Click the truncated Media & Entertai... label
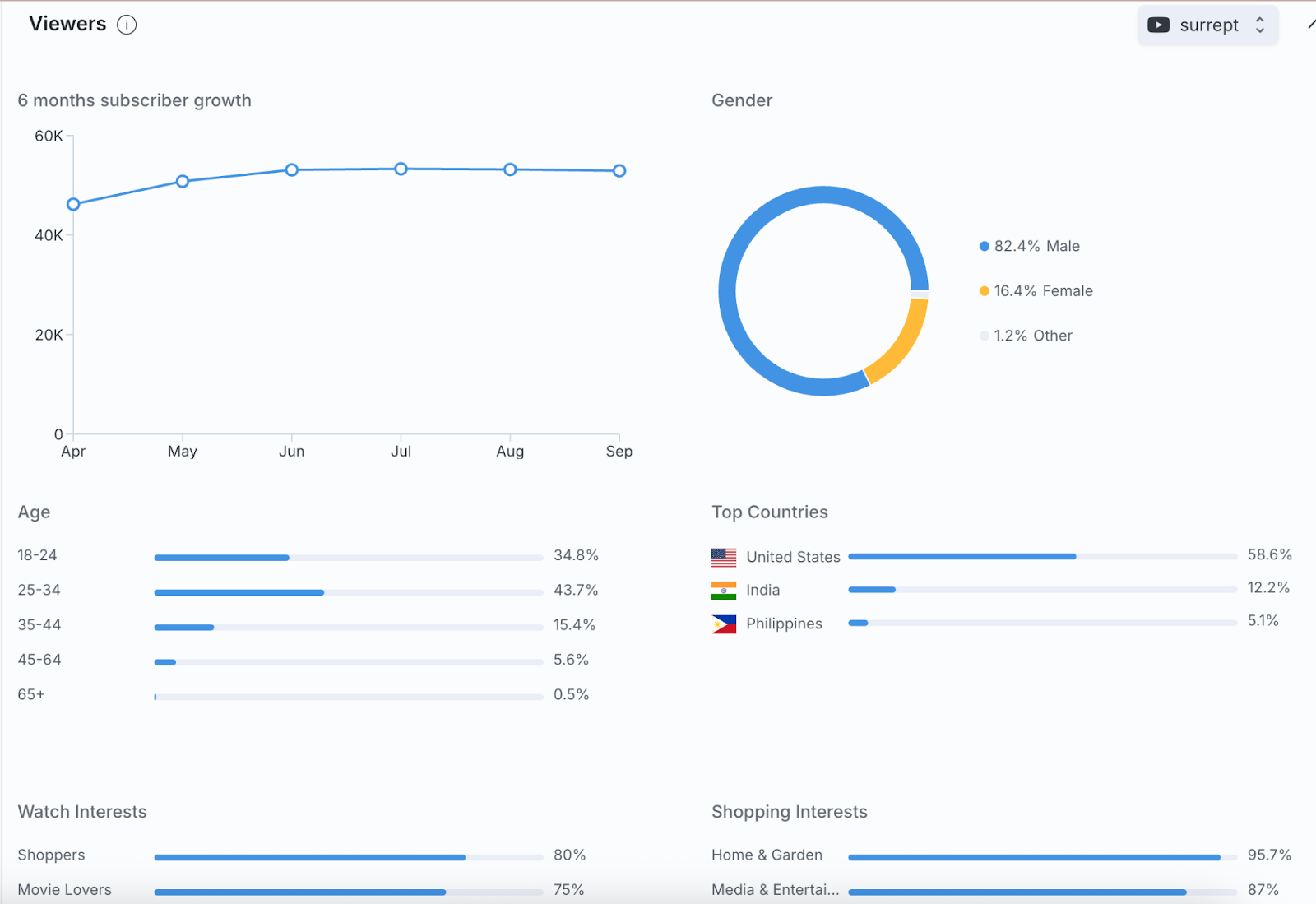Image resolution: width=1316 pixels, height=904 pixels. pyautogui.click(x=775, y=889)
